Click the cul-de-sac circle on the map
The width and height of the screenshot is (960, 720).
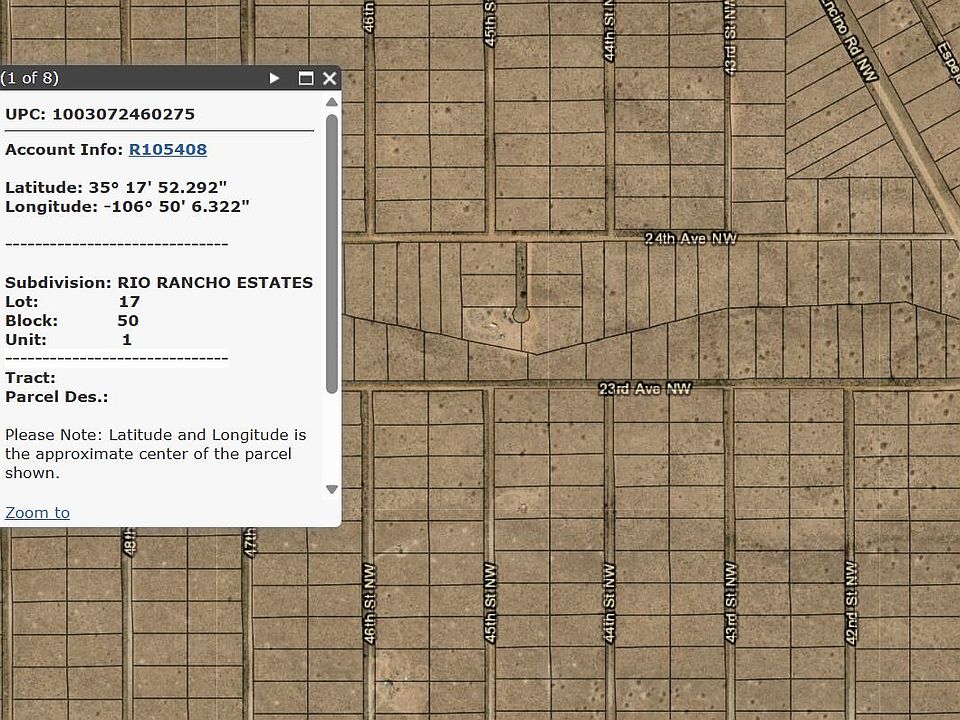[520, 314]
